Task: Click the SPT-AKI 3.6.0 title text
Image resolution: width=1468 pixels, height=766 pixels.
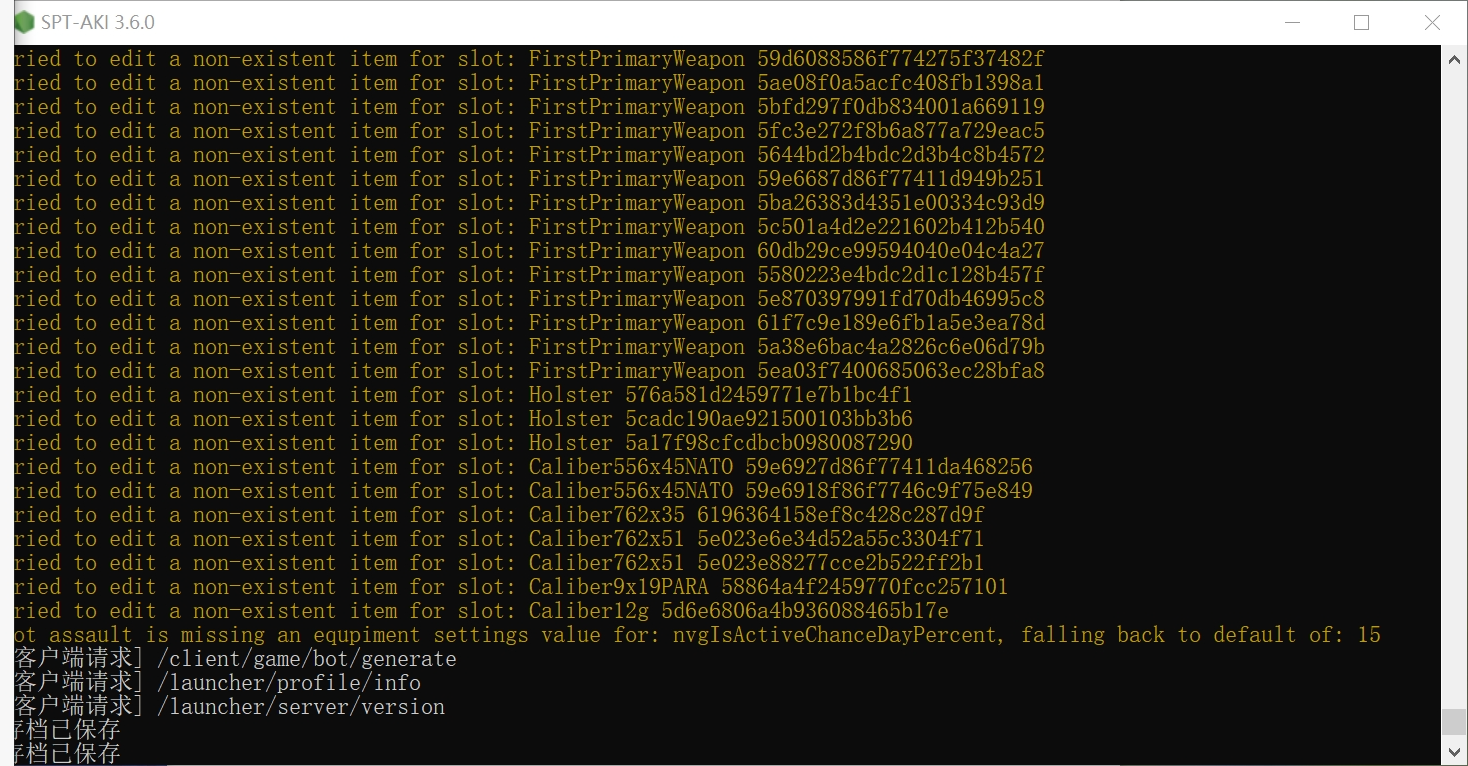Action: 98,22
